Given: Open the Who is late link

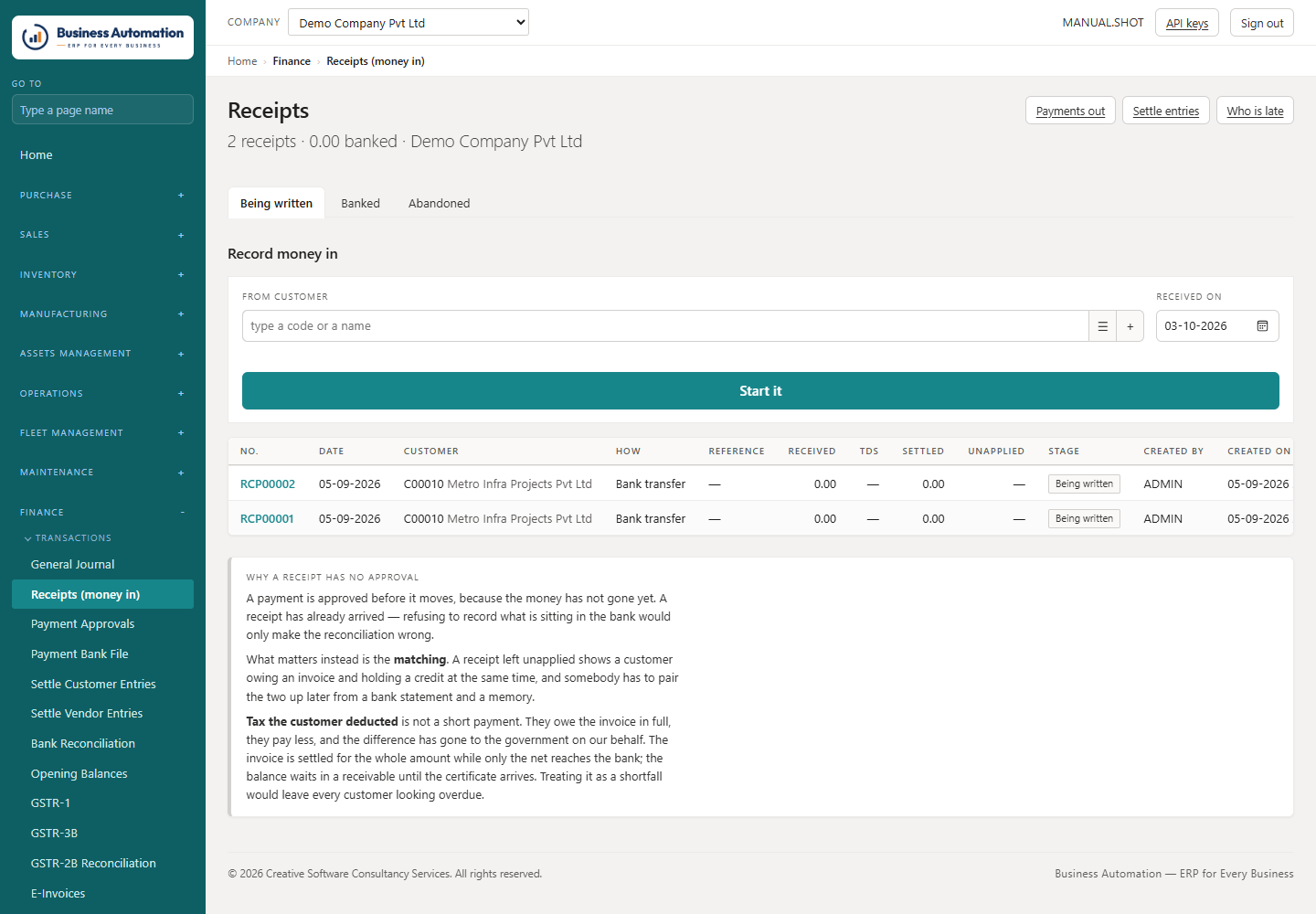Looking at the screenshot, I should [1255, 111].
